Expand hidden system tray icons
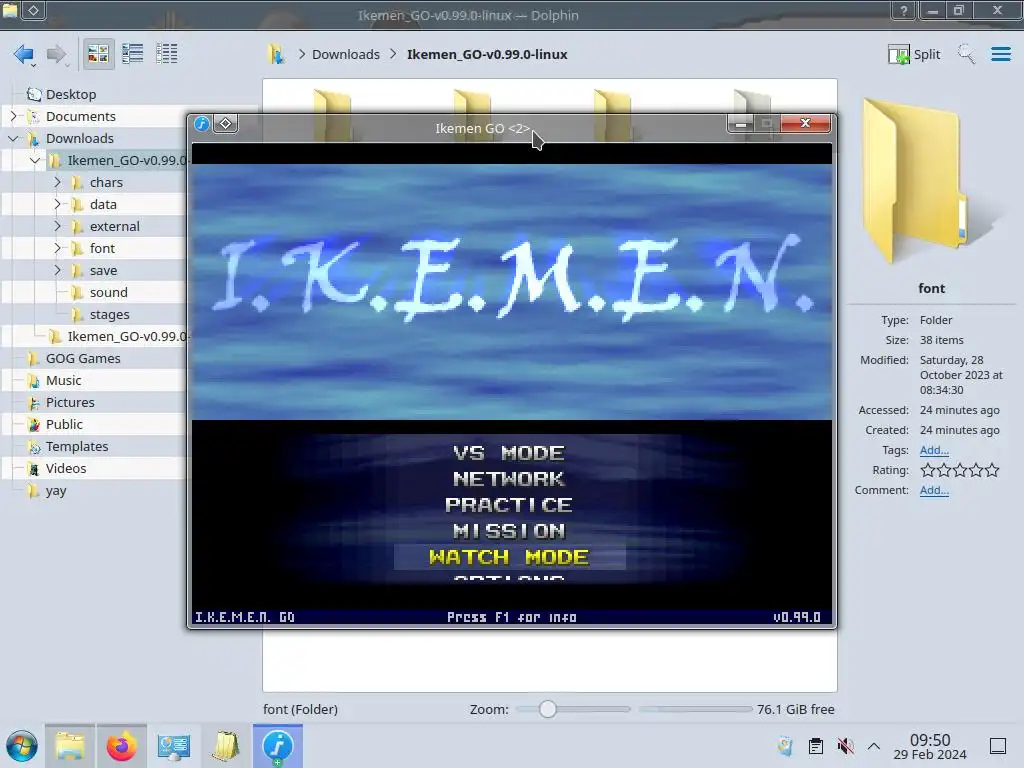This screenshot has width=1024, height=768. click(874, 746)
